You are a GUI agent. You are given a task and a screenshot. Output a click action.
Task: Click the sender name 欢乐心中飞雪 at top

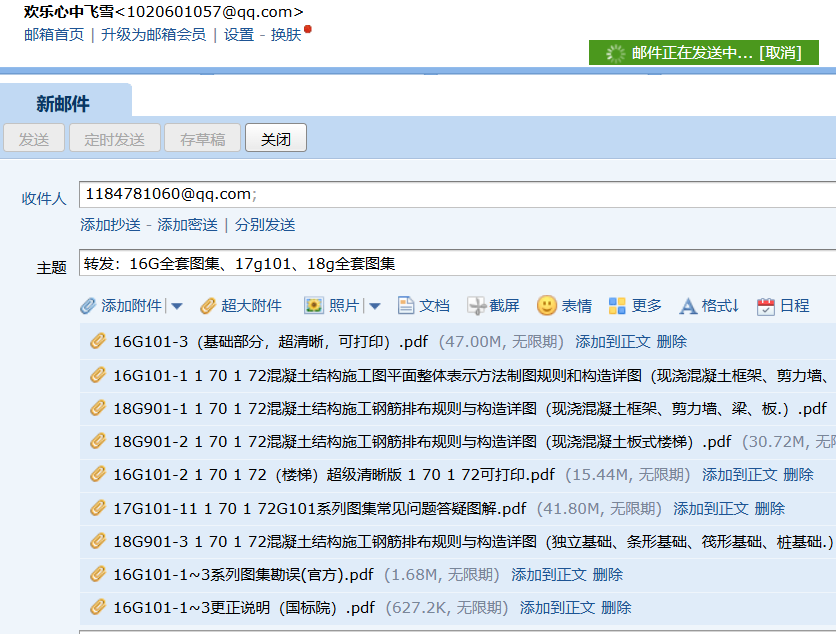69,11
